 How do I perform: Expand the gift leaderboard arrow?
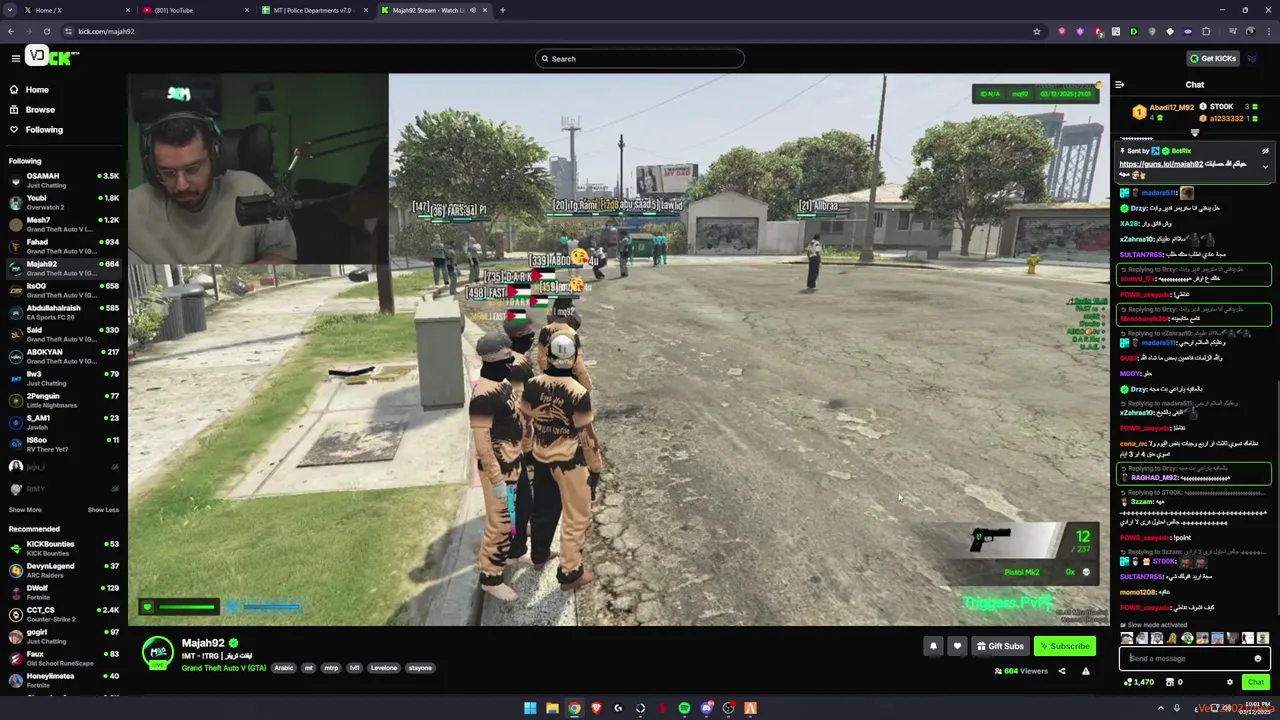tap(1195, 132)
